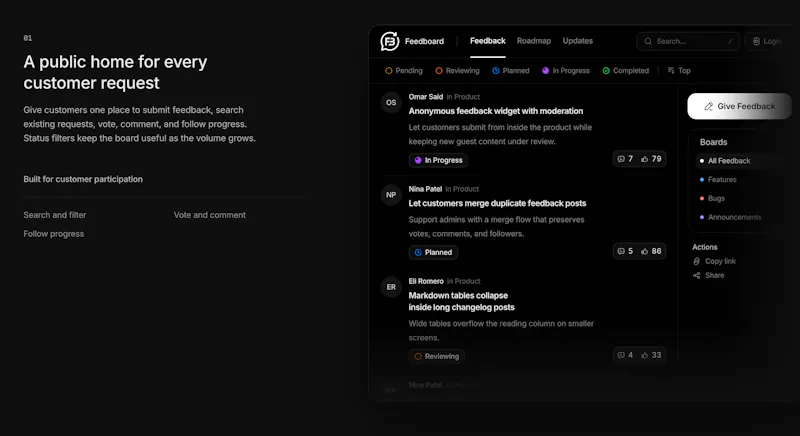Click the Completed filter checkmark icon

(606, 70)
